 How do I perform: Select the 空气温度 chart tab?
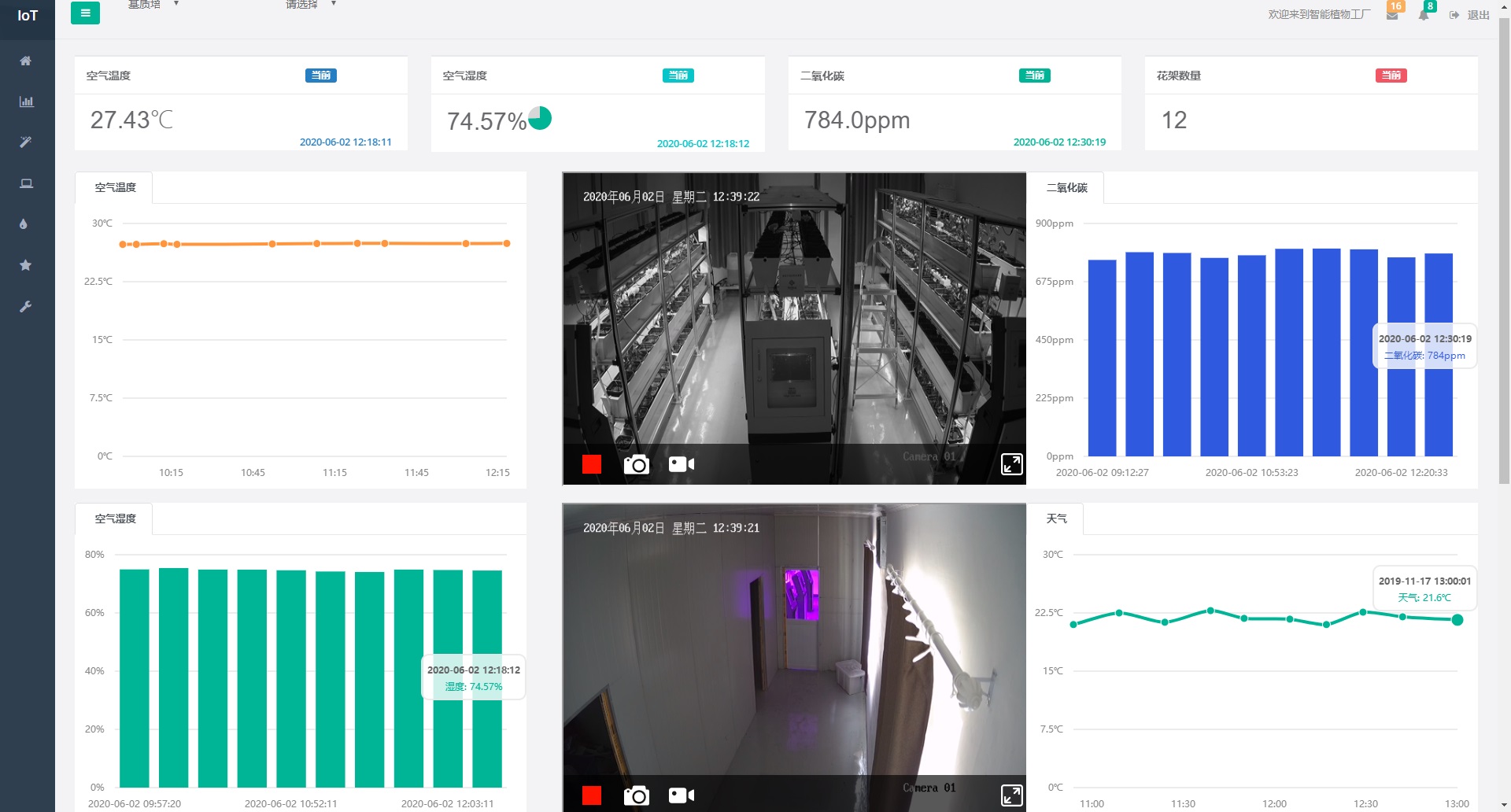point(114,187)
